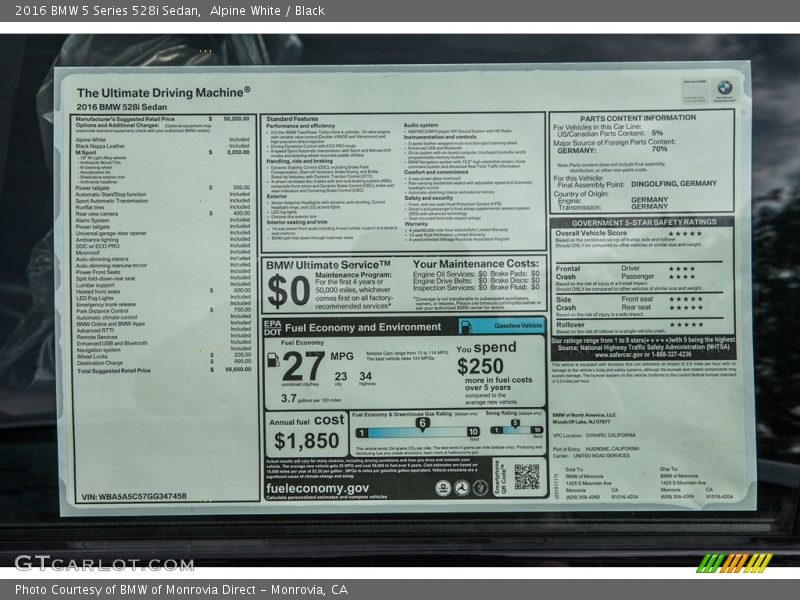Click 'The Ultimate Driving Machine' heading
800x600 pixels.
pos(163,92)
